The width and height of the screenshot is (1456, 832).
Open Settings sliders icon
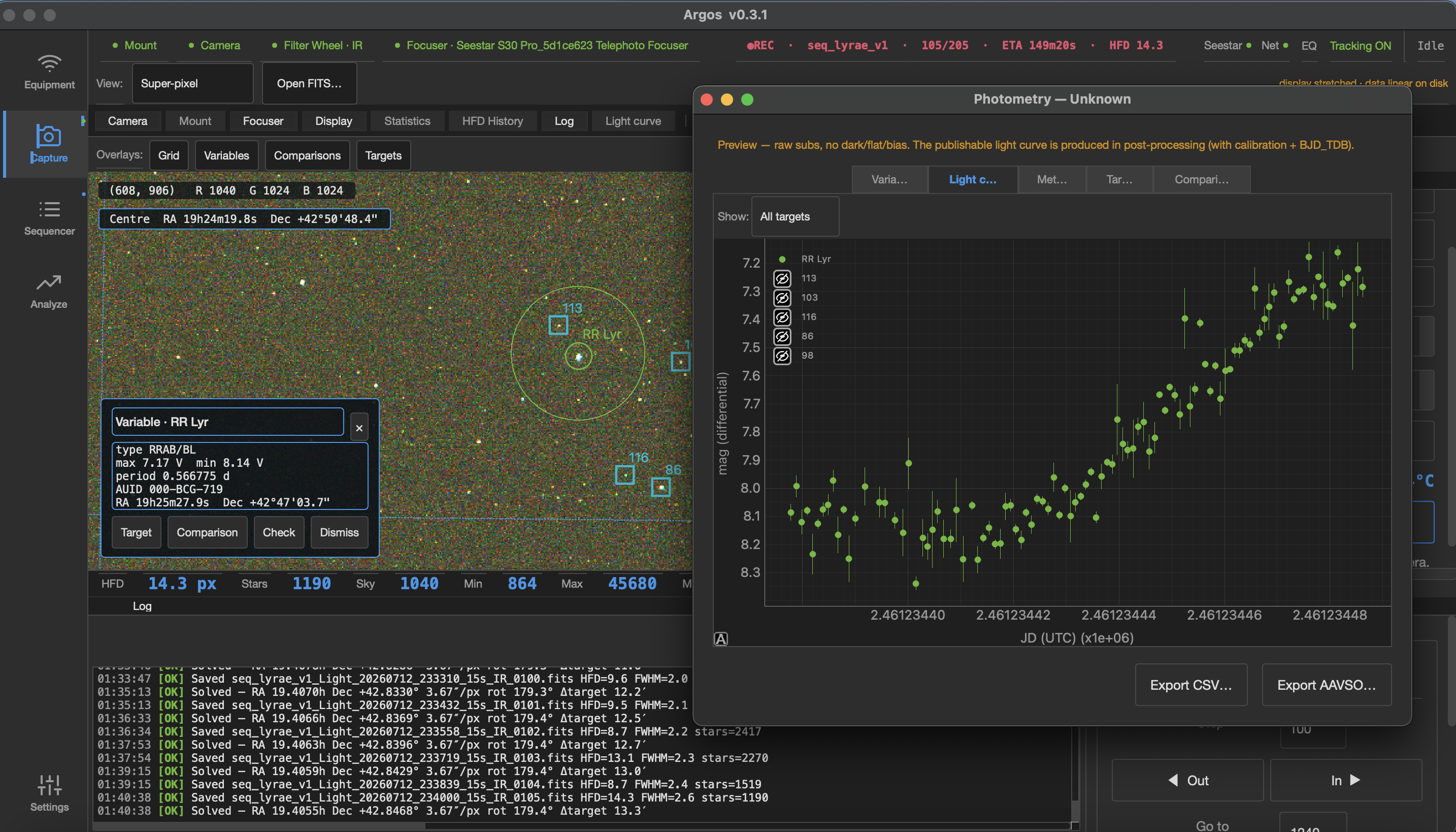[49, 785]
